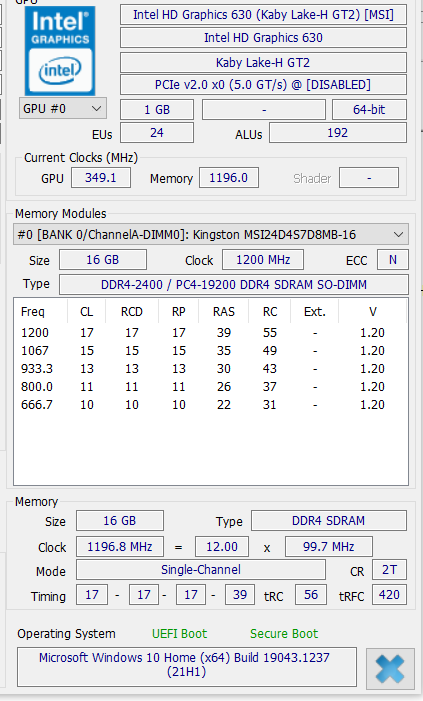
Task: Select the Intel HD Graphics 630 (Kaby Lake-H GT2) [MSI] field
Action: (x=263, y=15)
